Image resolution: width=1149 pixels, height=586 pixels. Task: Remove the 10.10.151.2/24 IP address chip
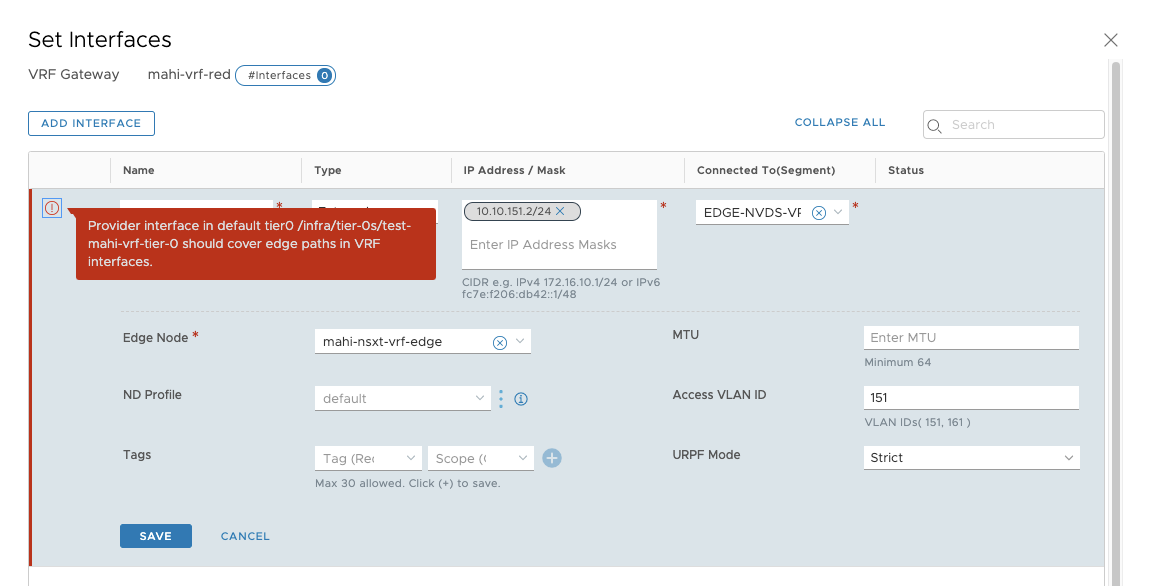point(560,211)
